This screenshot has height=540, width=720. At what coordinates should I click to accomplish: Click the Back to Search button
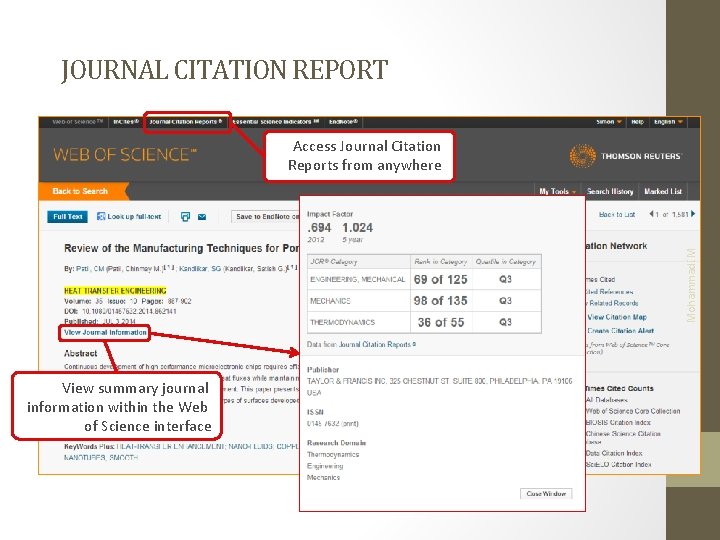click(x=80, y=191)
